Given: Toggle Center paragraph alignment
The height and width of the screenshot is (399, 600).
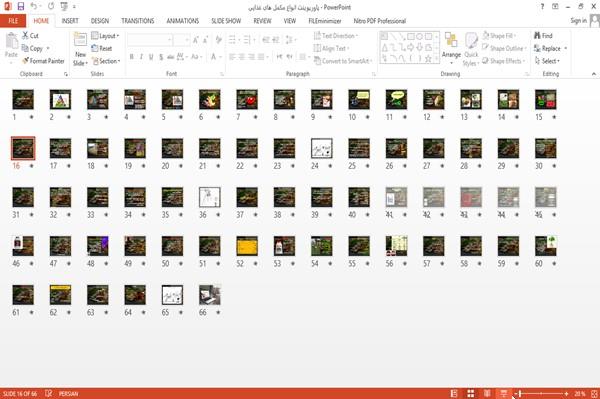Looking at the screenshot, I should tap(241, 57).
